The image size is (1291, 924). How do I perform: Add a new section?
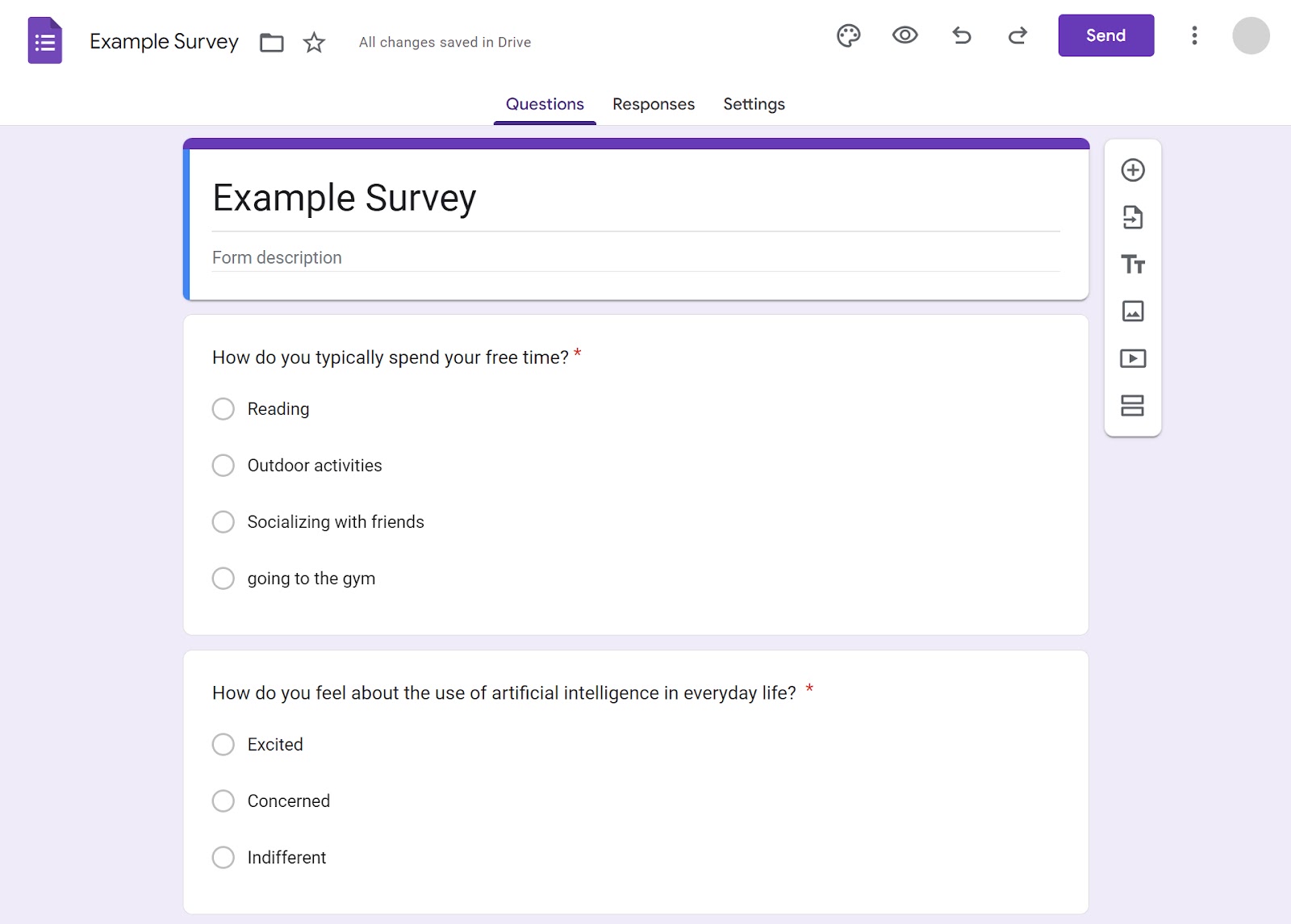[x=1133, y=406]
